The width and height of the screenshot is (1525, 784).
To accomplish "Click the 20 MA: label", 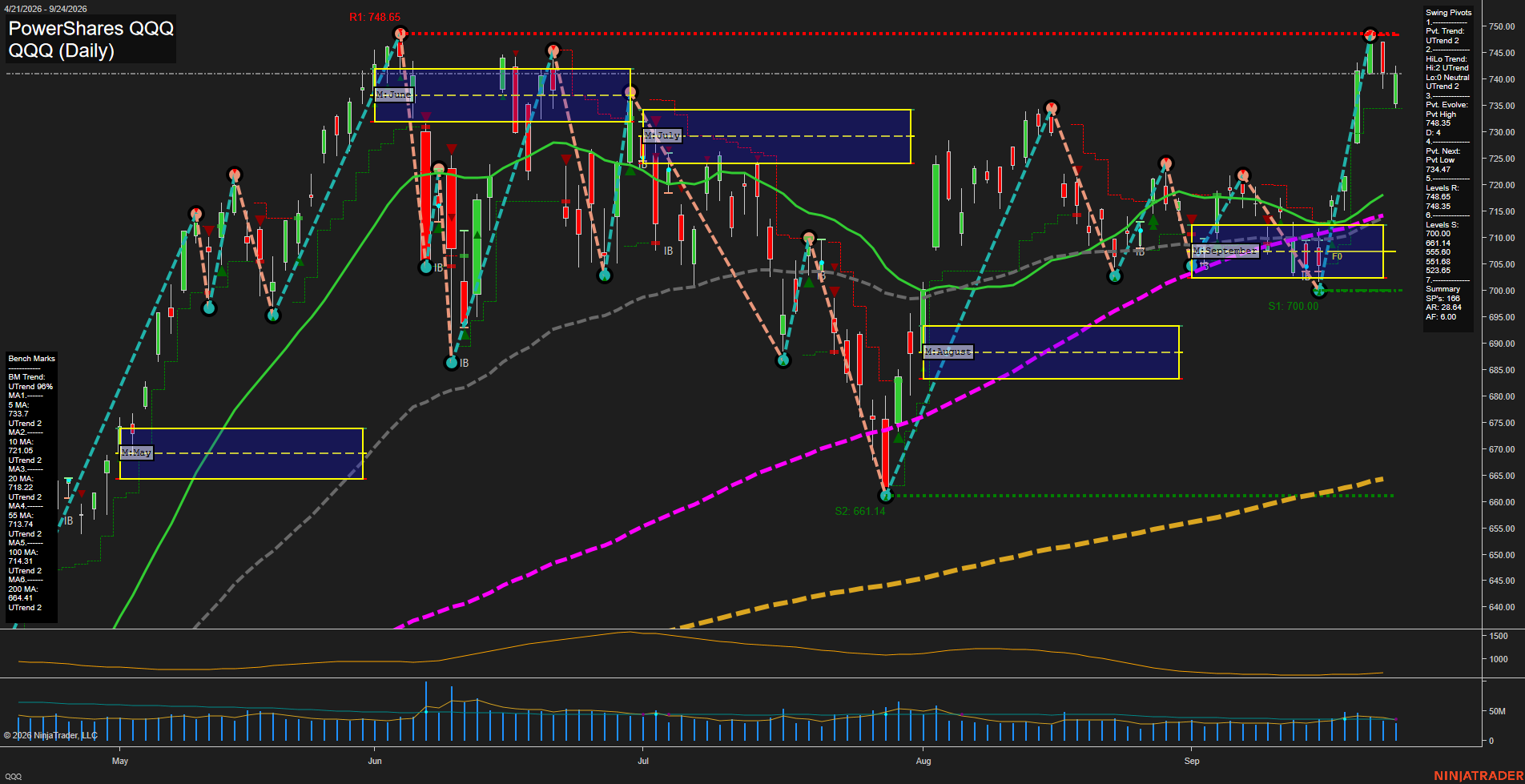I will pos(20,479).
